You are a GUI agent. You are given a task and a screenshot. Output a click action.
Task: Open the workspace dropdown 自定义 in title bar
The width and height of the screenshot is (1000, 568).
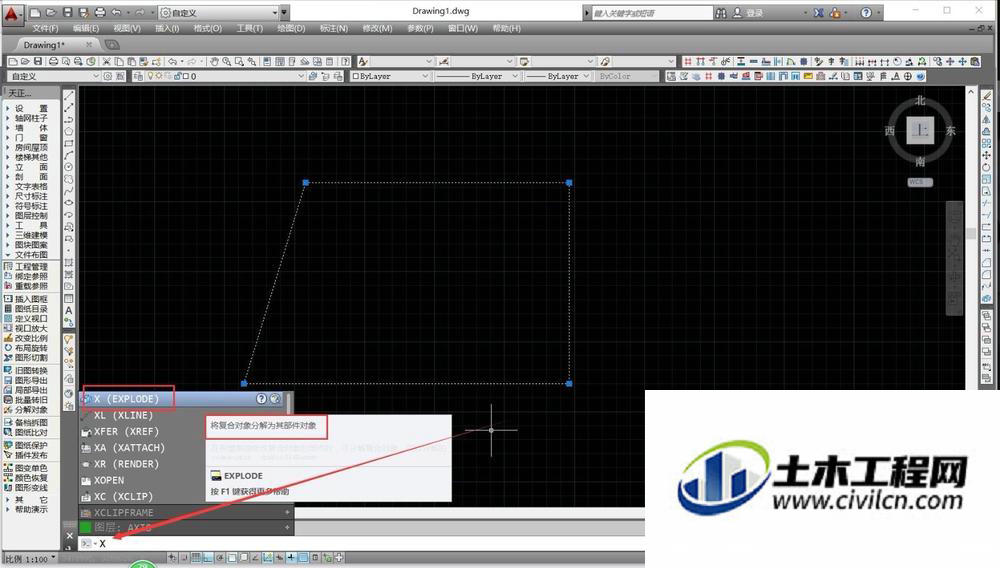pyautogui.click(x=219, y=13)
